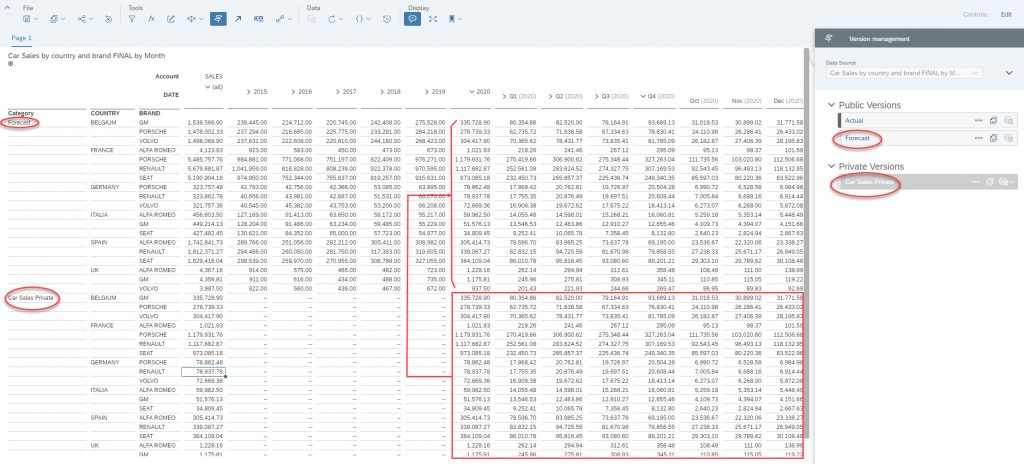Expand the Q2 (2020) column
The width and height of the screenshot is (1024, 464).
pos(549,97)
